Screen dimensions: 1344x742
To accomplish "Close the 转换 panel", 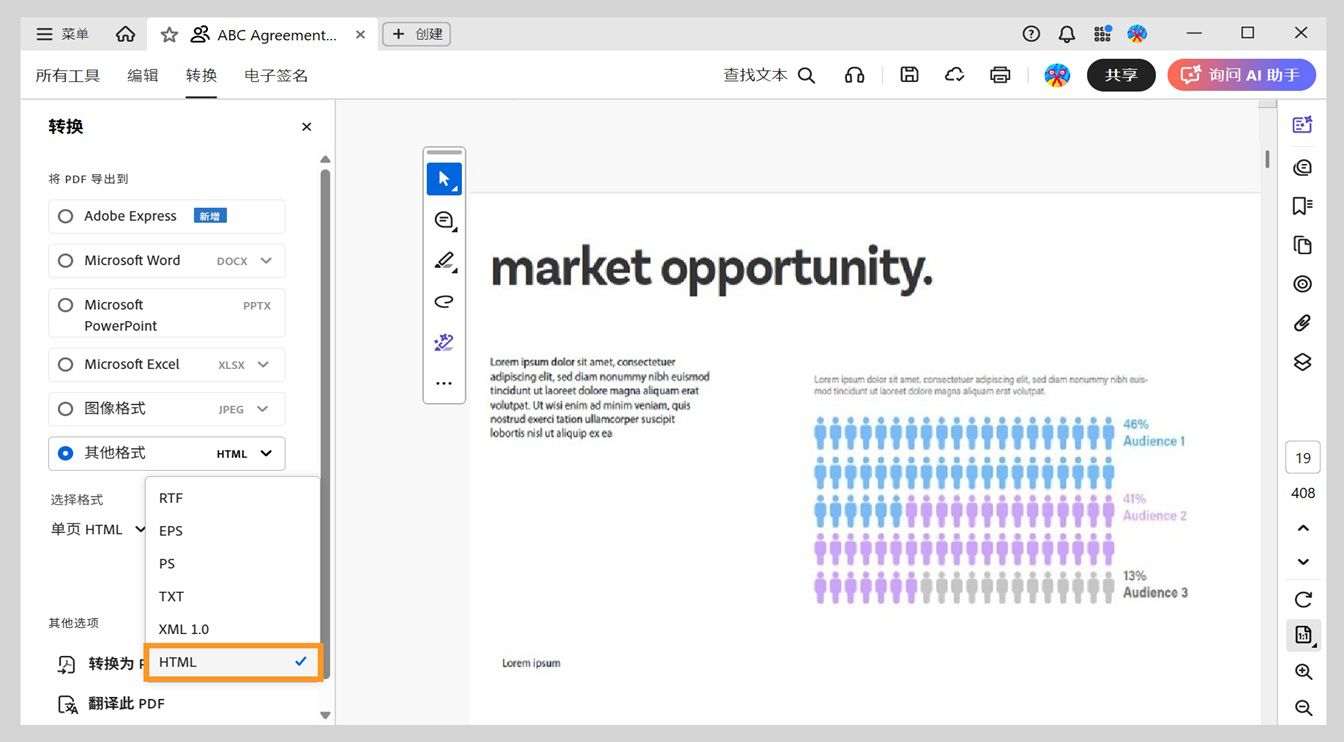I will (307, 127).
